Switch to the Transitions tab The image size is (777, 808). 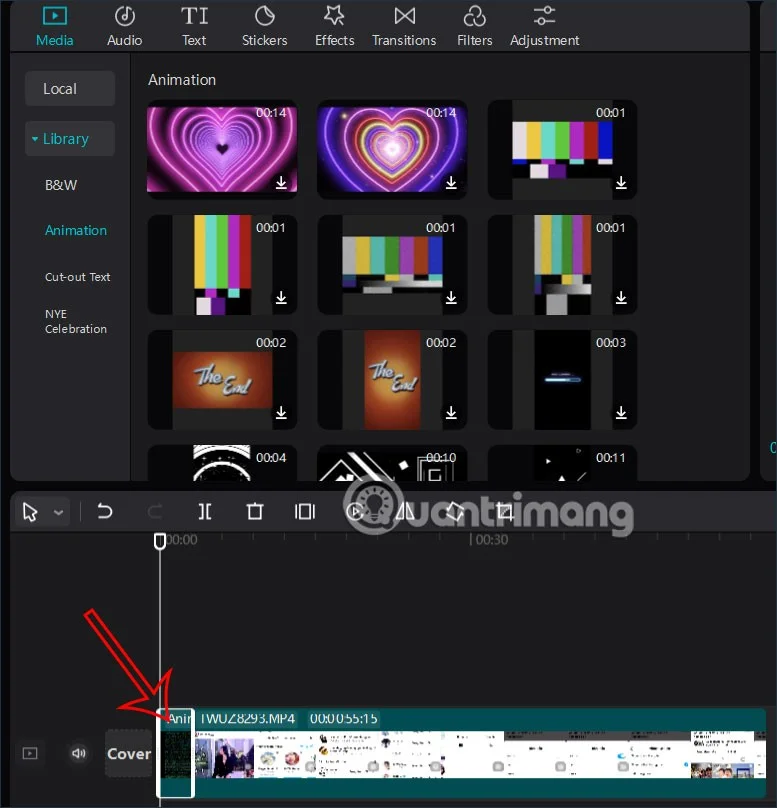click(x=404, y=26)
